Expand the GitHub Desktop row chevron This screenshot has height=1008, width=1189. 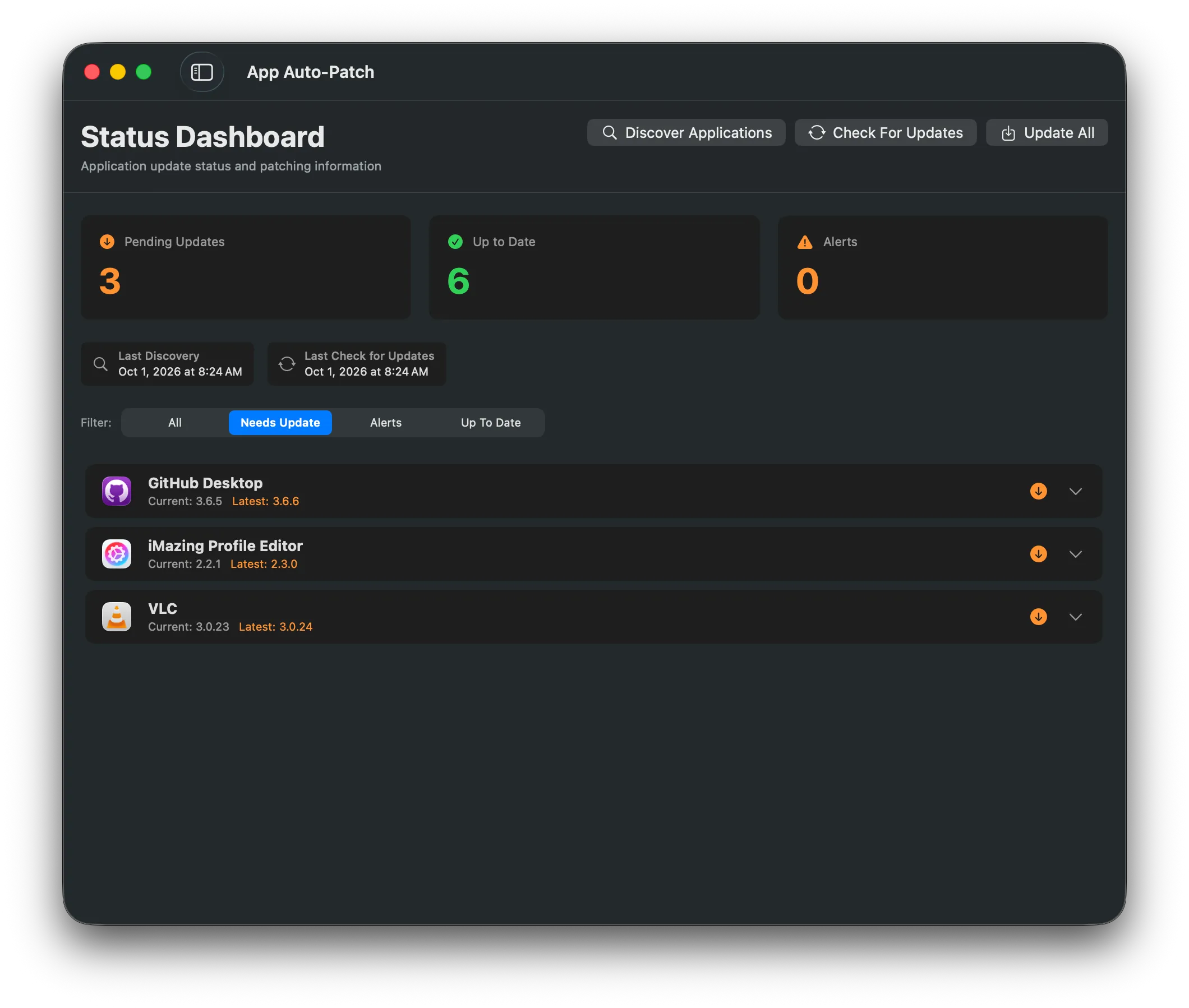click(1076, 492)
